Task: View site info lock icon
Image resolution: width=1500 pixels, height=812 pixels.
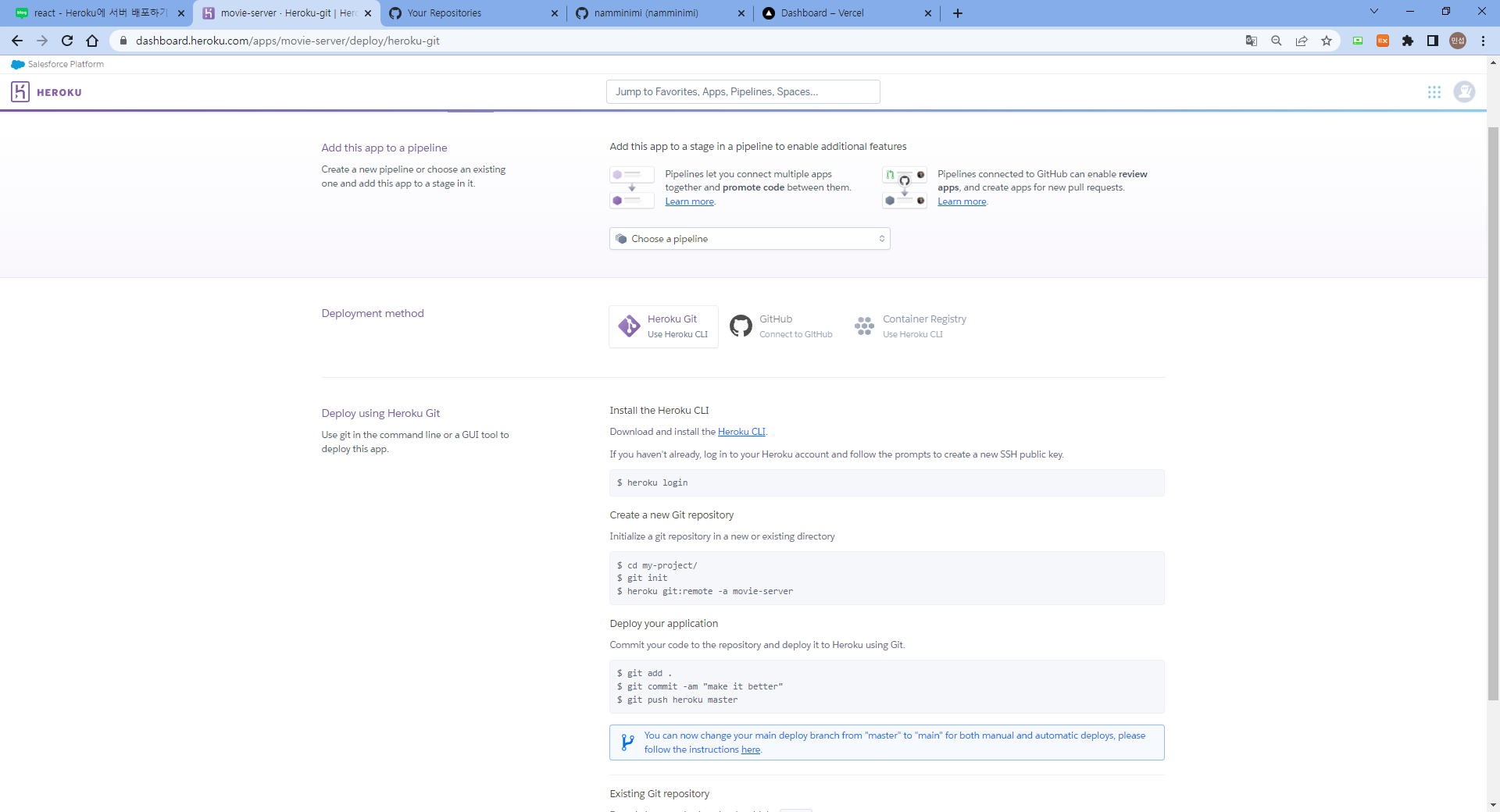Action: [123, 41]
